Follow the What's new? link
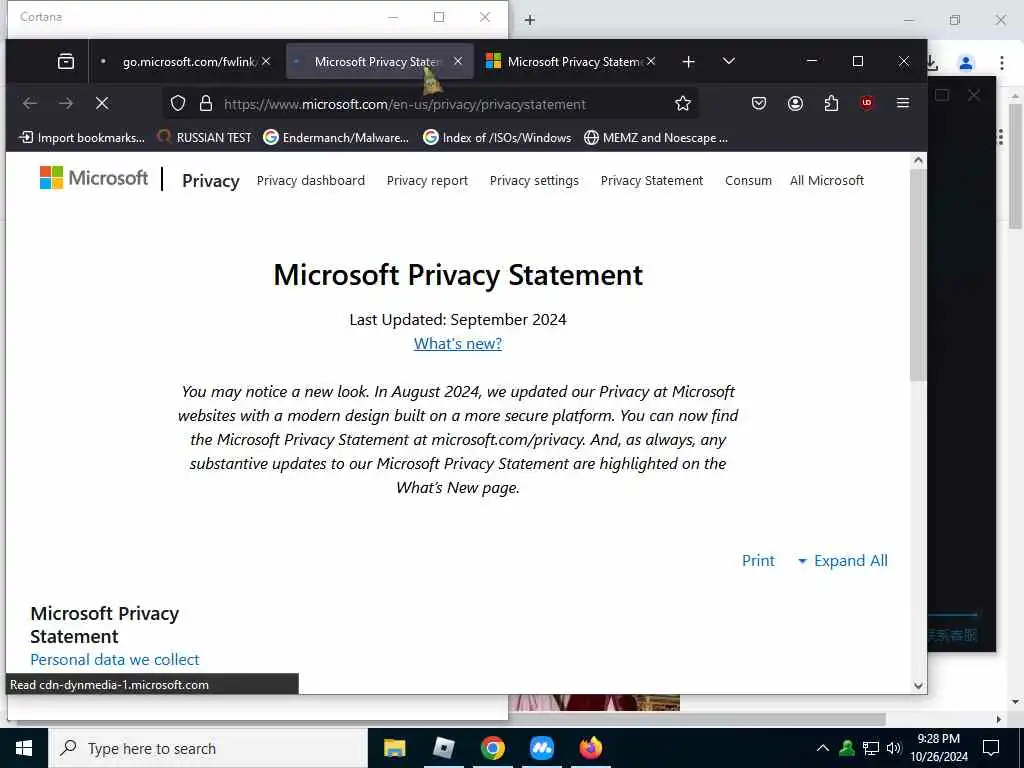 pos(458,344)
